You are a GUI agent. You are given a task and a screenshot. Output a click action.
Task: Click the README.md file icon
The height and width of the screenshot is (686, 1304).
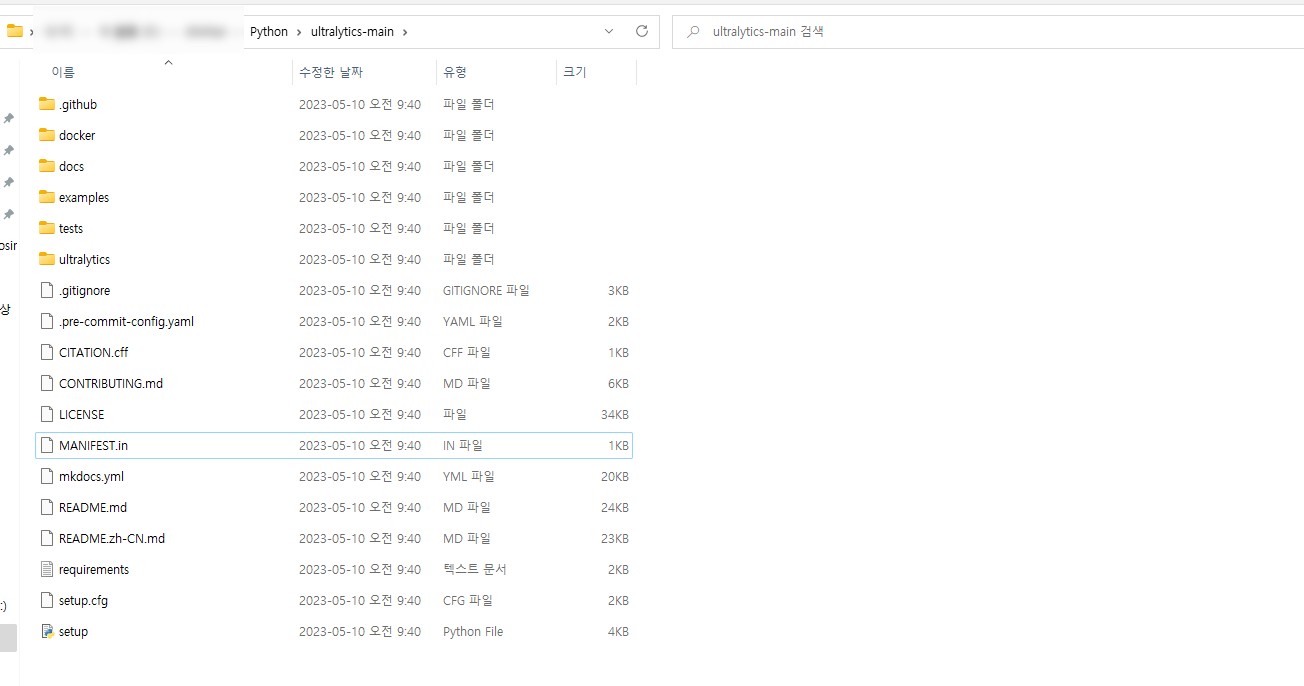(x=46, y=507)
